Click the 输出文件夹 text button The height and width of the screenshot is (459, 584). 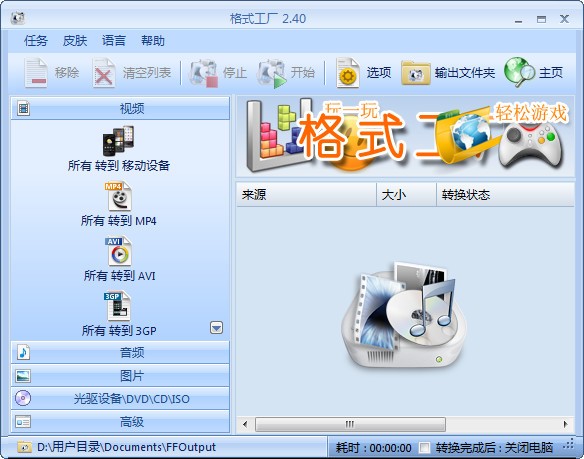tap(465, 73)
